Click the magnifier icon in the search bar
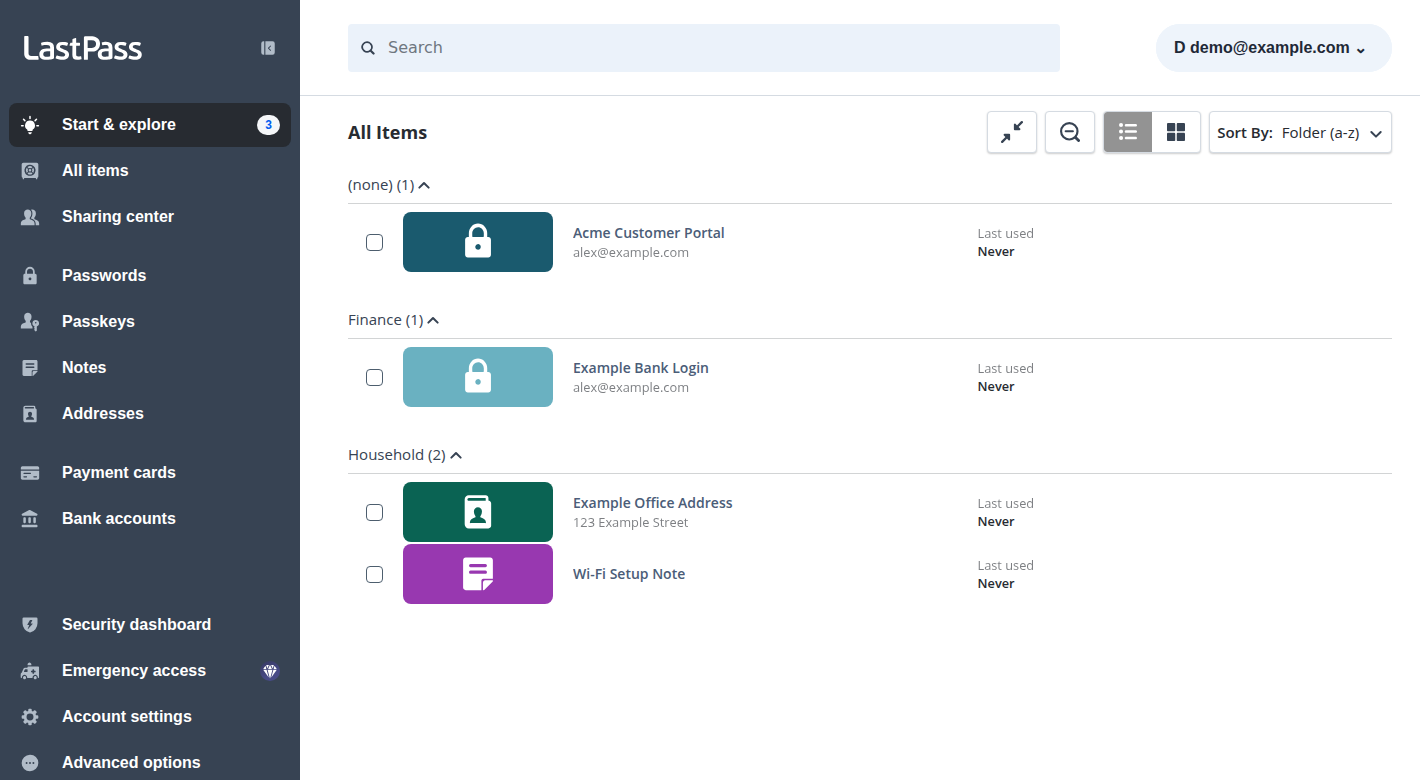The width and height of the screenshot is (1420, 780). [x=368, y=48]
